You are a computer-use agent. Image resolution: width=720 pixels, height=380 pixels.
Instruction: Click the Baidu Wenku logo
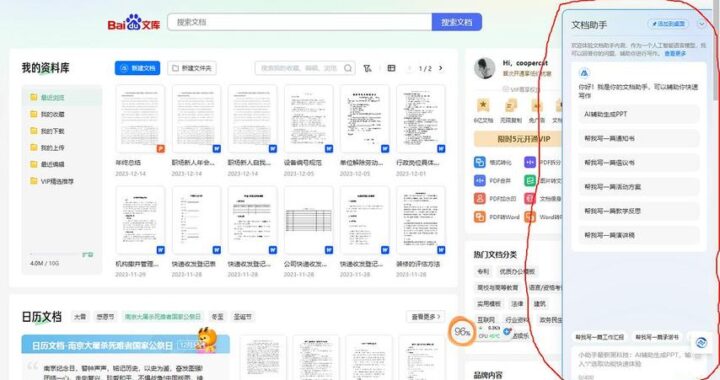[x=134, y=22]
